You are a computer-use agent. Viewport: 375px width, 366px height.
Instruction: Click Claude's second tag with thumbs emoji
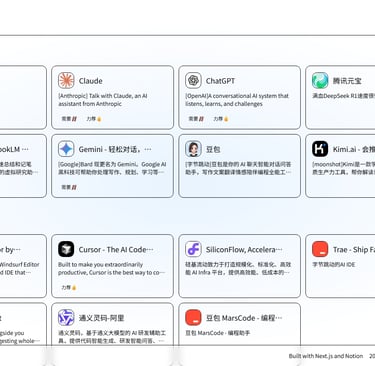[94, 119]
